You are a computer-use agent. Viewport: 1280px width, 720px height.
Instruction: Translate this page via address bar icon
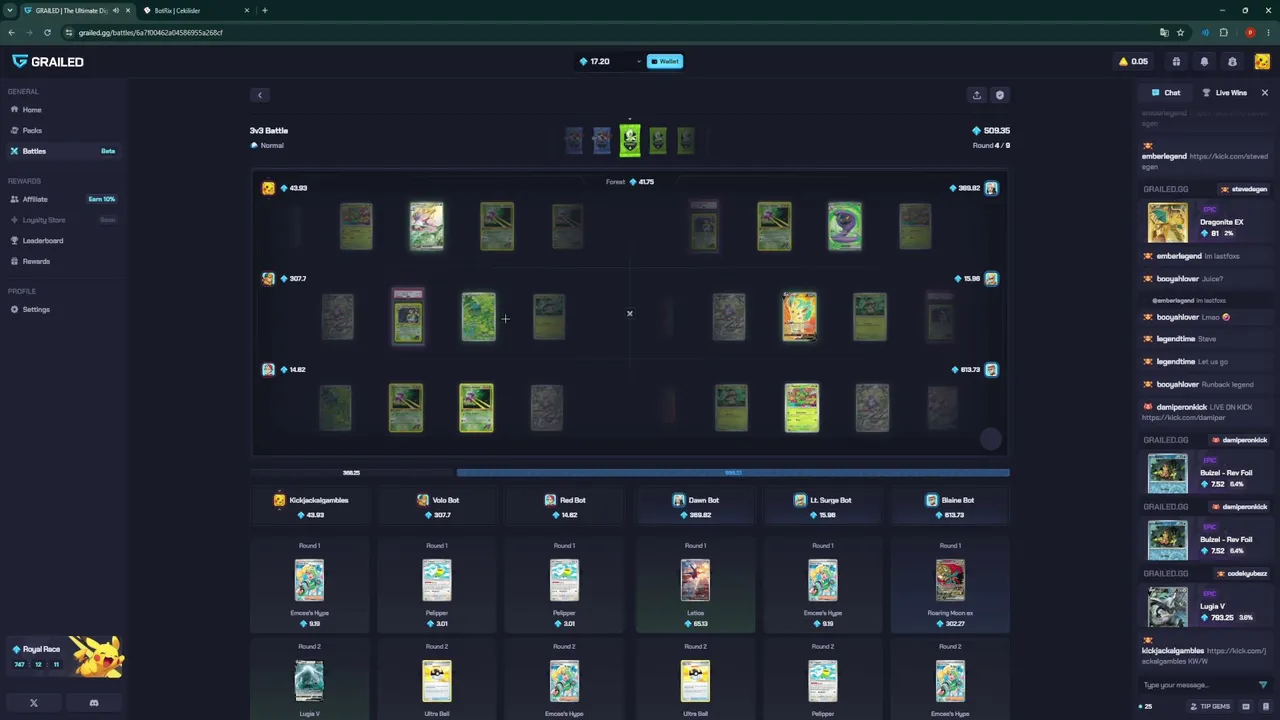[1164, 33]
